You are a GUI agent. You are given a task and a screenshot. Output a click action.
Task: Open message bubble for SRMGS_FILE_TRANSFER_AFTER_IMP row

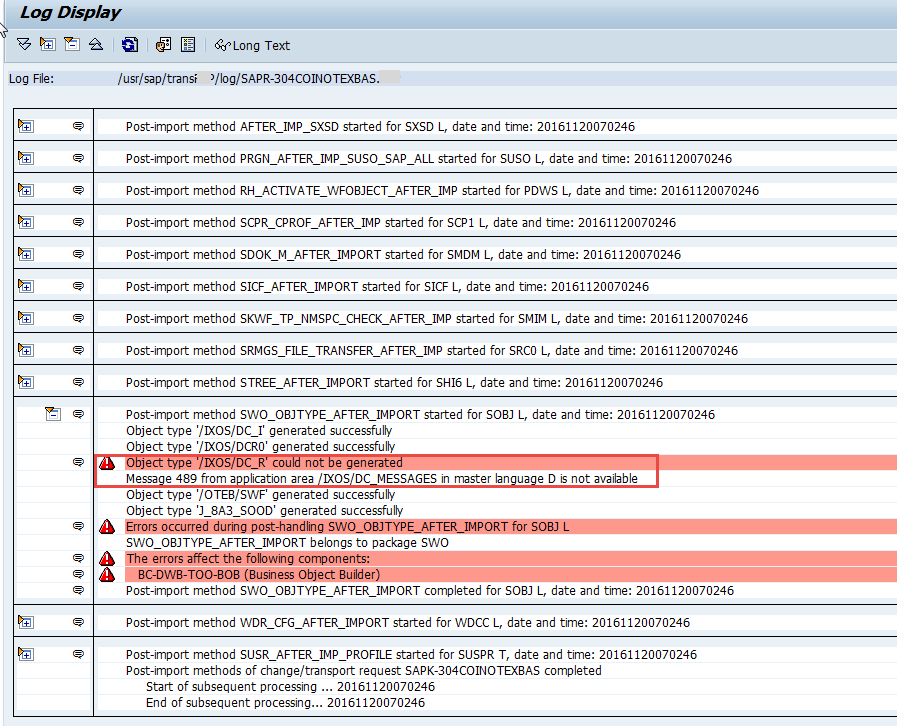pyautogui.click(x=78, y=350)
